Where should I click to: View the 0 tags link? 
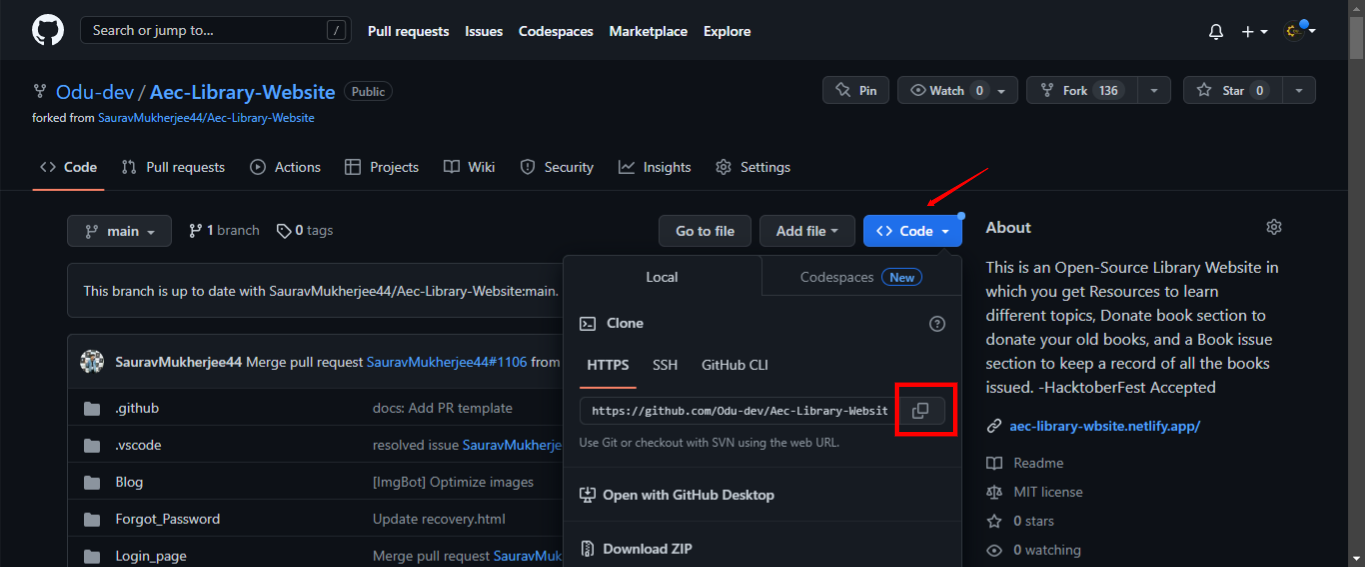pyautogui.click(x=305, y=230)
